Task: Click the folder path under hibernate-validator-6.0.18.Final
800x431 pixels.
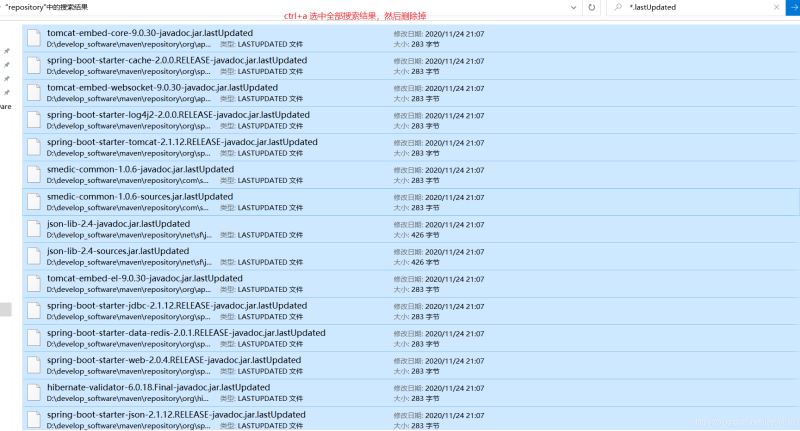Action: 128,398
